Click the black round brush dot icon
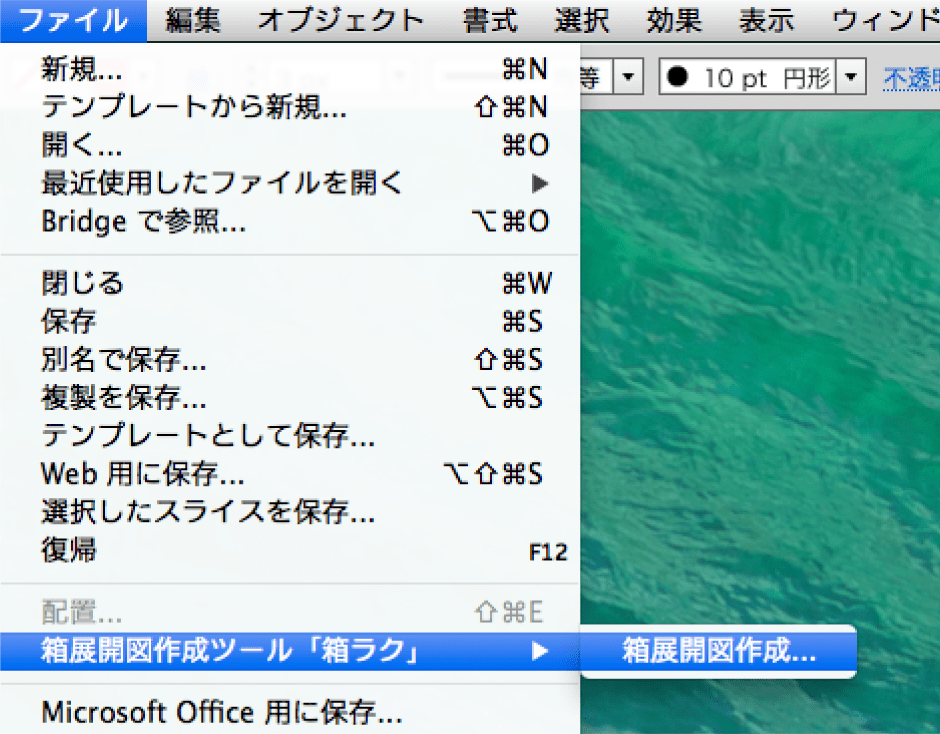The height and width of the screenshot is (734, 940). pos(678,78)
